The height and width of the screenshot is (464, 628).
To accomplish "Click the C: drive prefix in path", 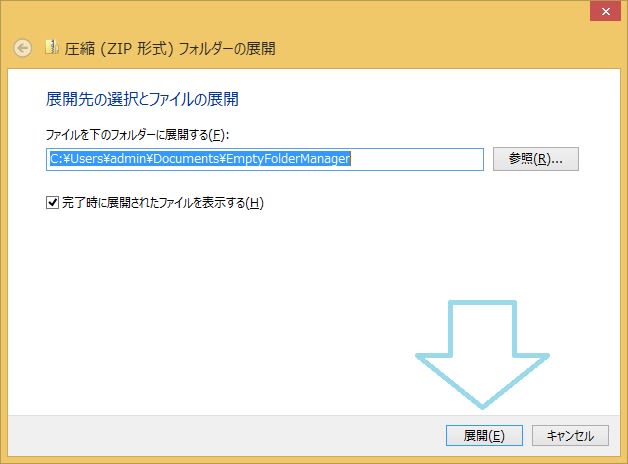I will tap(57, 159).
